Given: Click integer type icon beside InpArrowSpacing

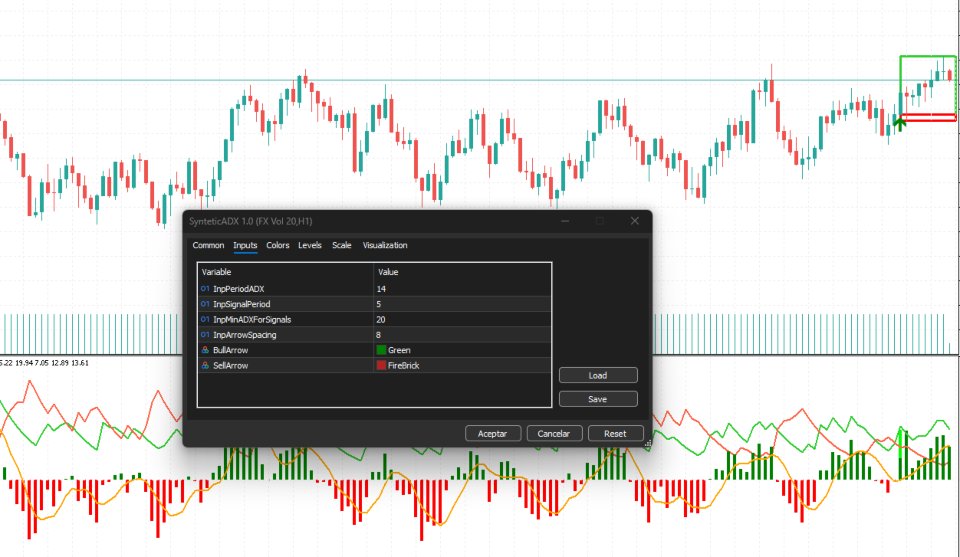Looking at the screenshot, I should 205,335.
